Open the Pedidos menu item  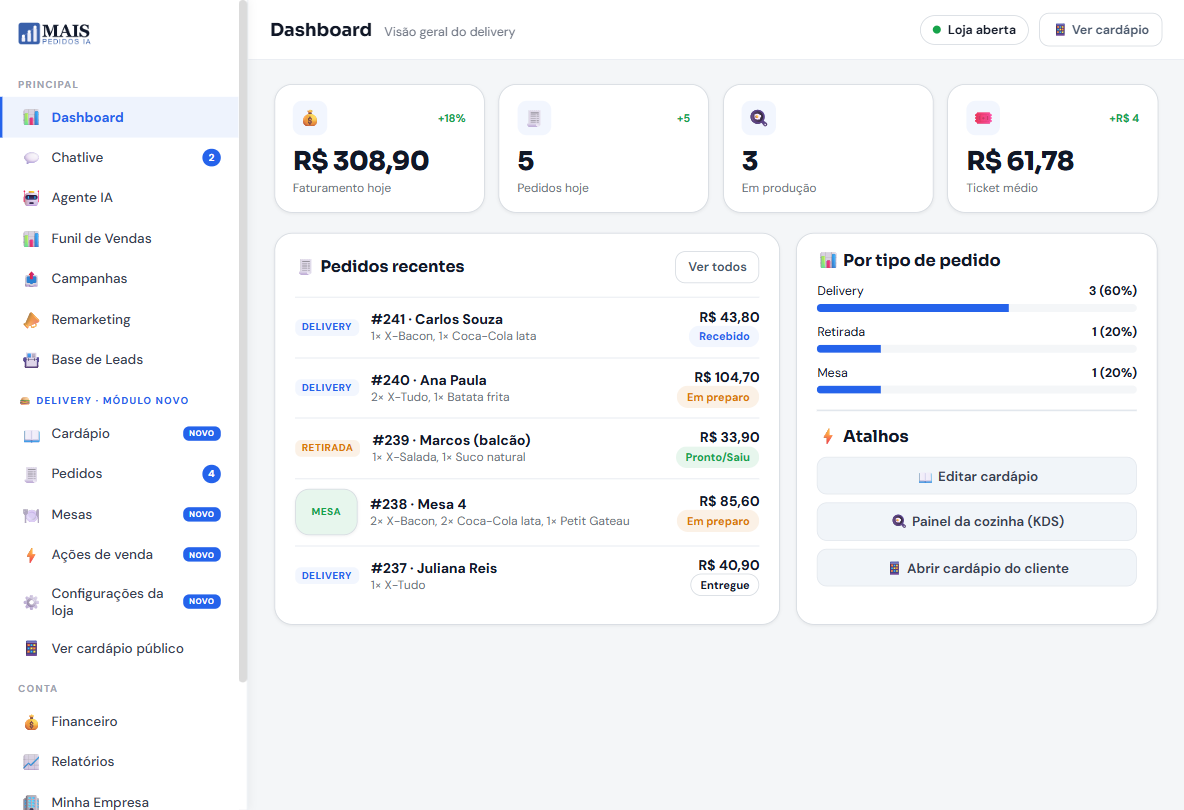[119, 474]
